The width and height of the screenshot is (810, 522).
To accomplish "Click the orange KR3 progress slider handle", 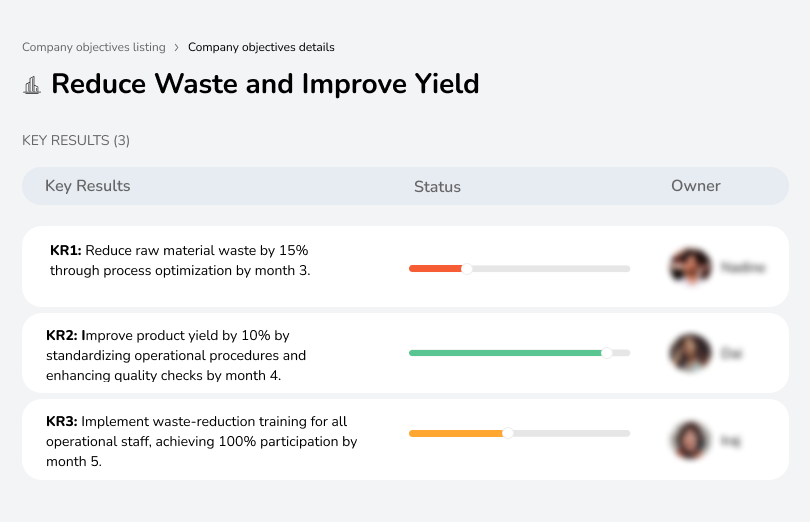I will [x=508, y=433].
